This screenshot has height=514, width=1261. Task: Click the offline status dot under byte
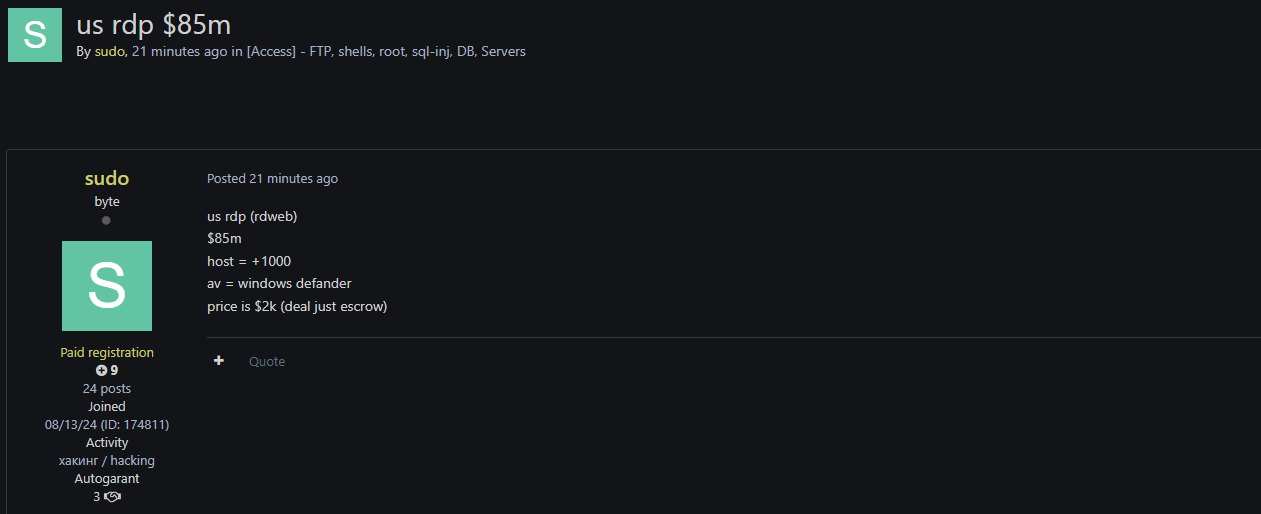pyautogui.click(x=106, y=220)
